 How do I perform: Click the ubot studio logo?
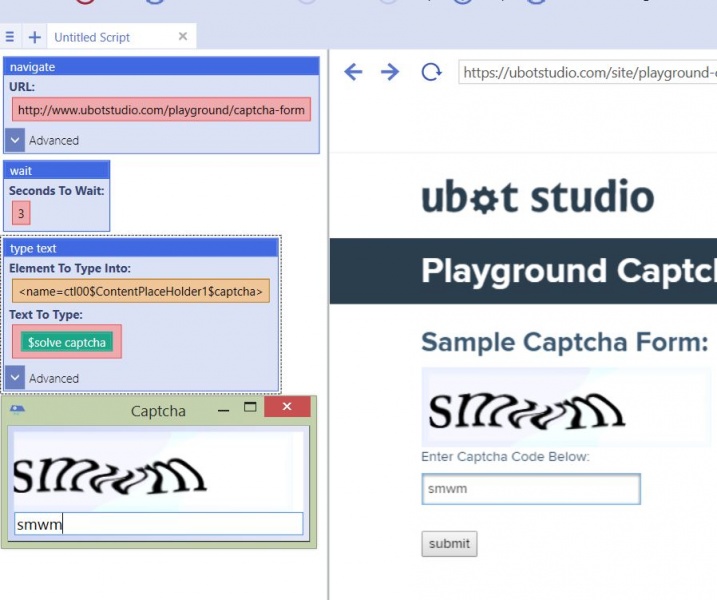[538, 196]
